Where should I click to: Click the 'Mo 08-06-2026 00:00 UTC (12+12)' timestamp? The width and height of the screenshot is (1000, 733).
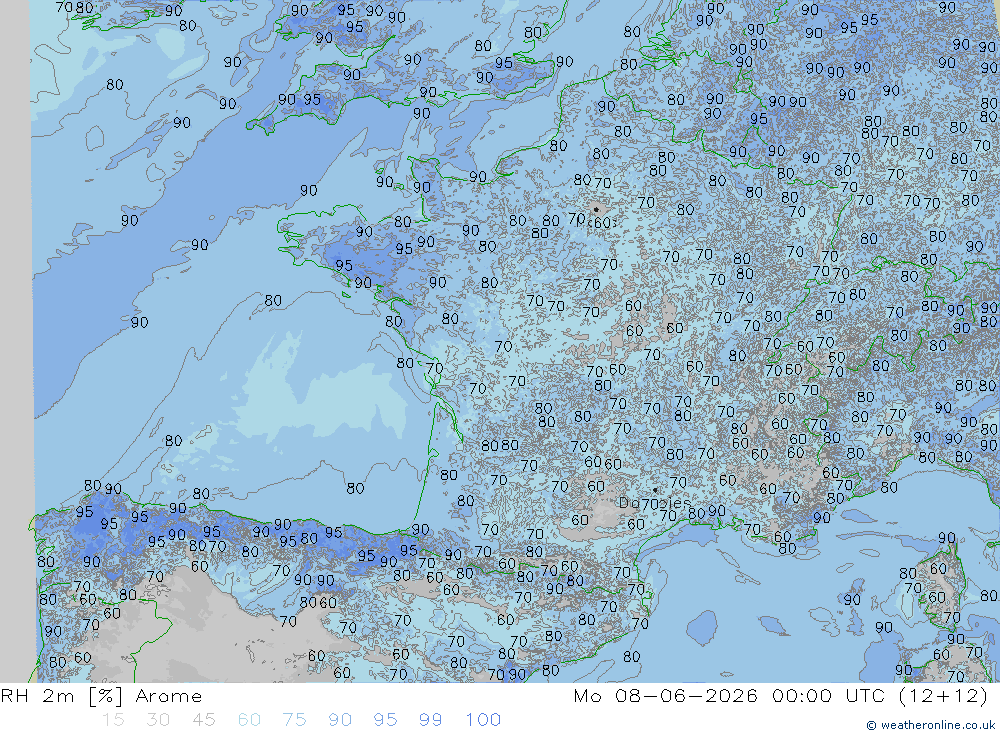(x=781, y=696)
